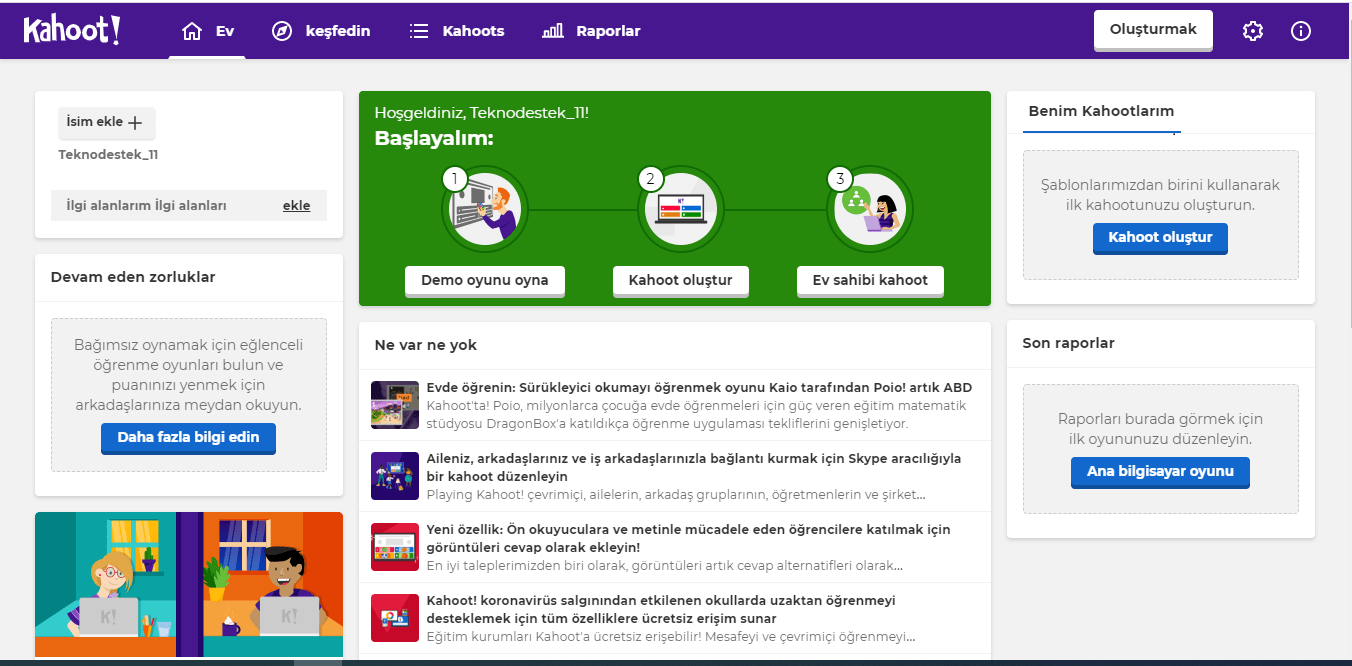The height and width of the screenshot is (666, 1352).
Task: Click Ev sahibi kahoot button
Action: pyautogui.click(x=870, y=280)
